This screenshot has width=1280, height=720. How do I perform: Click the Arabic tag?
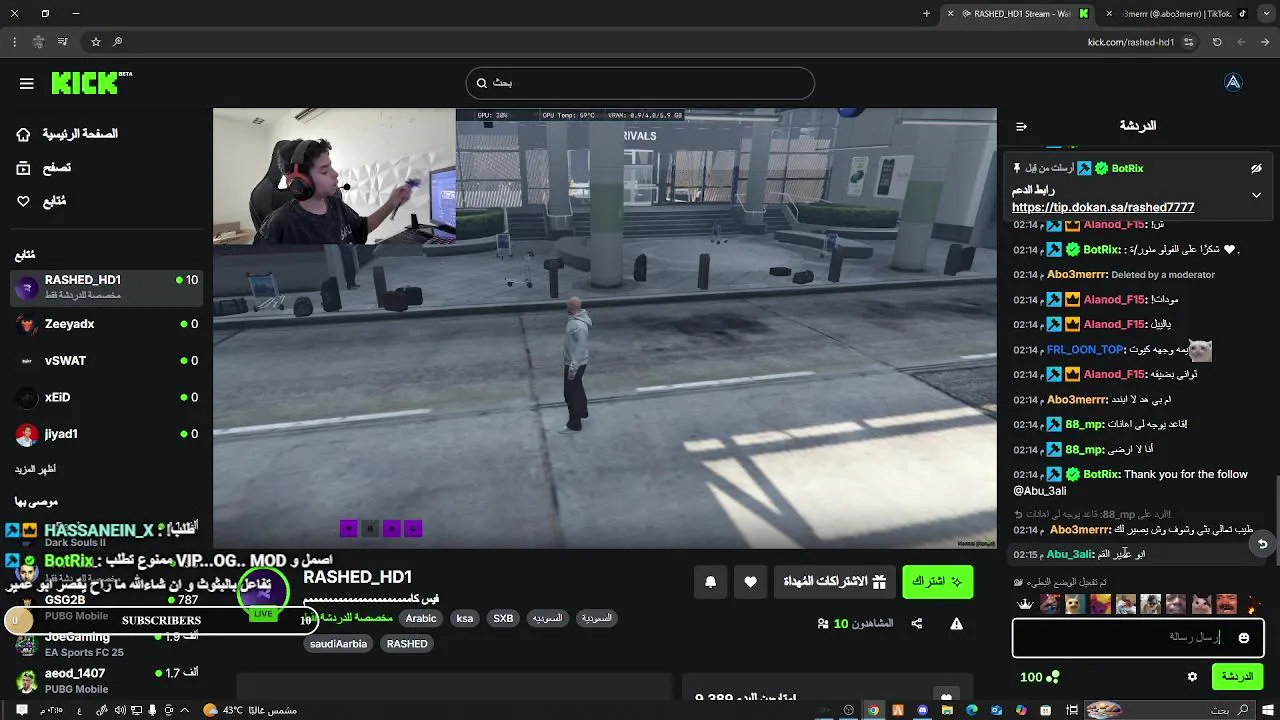[421, 618]
